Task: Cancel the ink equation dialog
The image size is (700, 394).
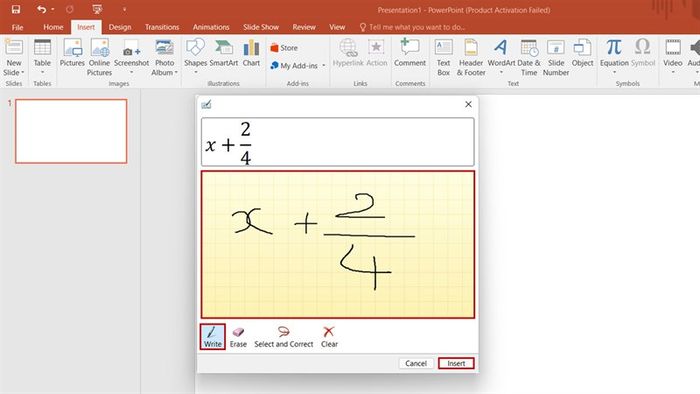Action: 416,363
